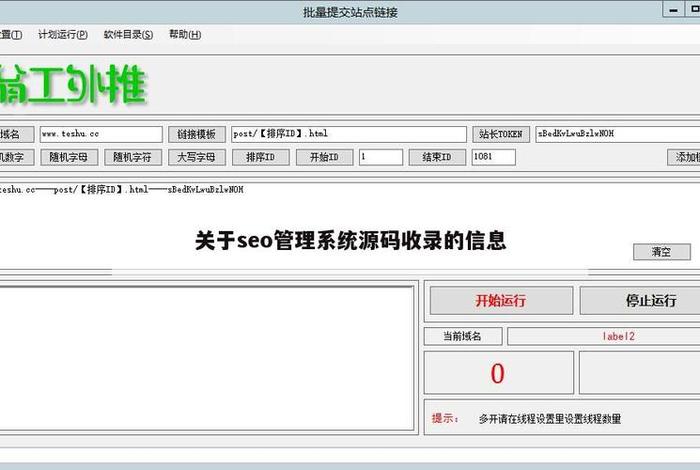Click the green logo banner
Viewport: 700px width, 470px height.
(x=74, y=85)
